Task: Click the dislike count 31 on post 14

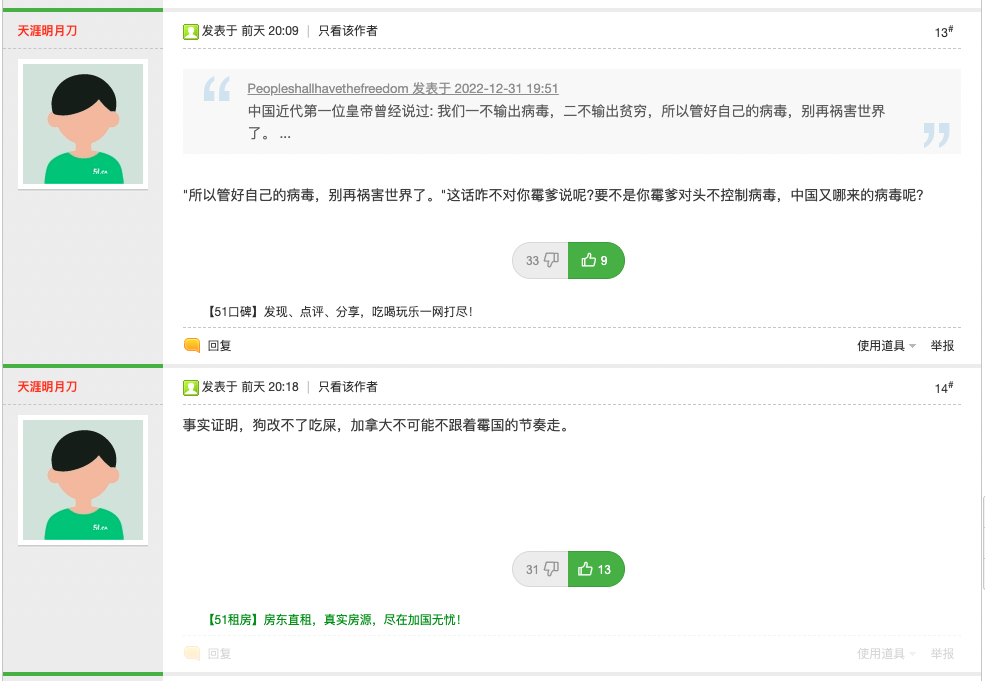Action: 532,569
